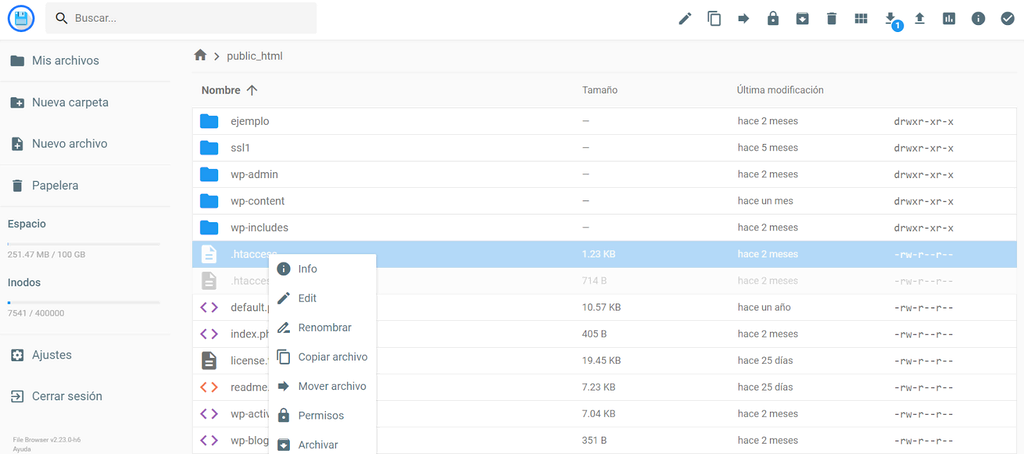
Task: Click the download icon with badge
Action: click(890, 19)
